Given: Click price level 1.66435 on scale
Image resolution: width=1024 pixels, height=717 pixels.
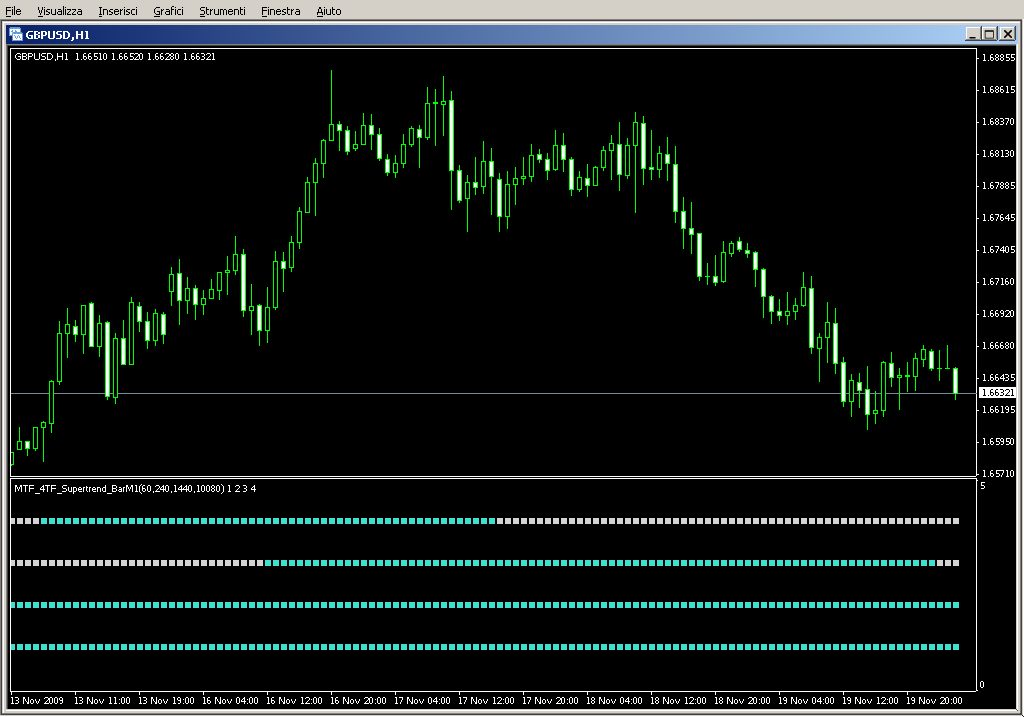Looking at the screenshot, I should pos(999,377).
